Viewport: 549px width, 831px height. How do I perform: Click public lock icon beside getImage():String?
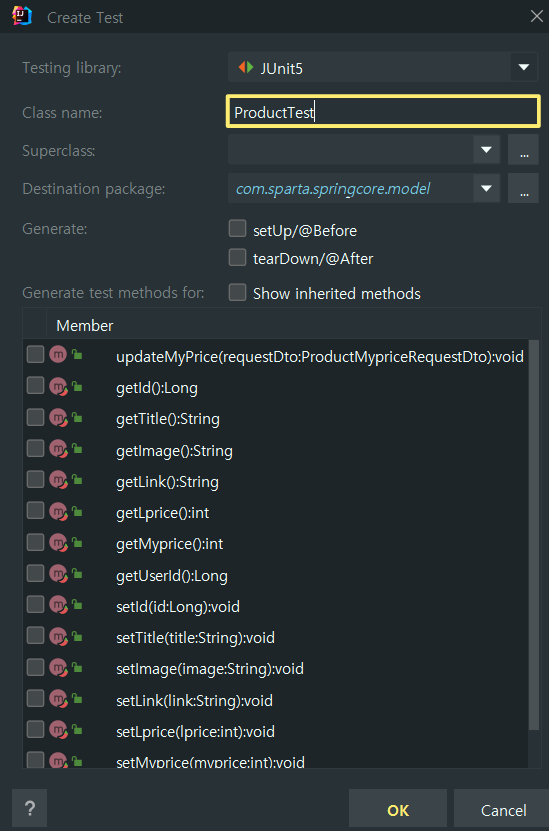click(77, 449)
